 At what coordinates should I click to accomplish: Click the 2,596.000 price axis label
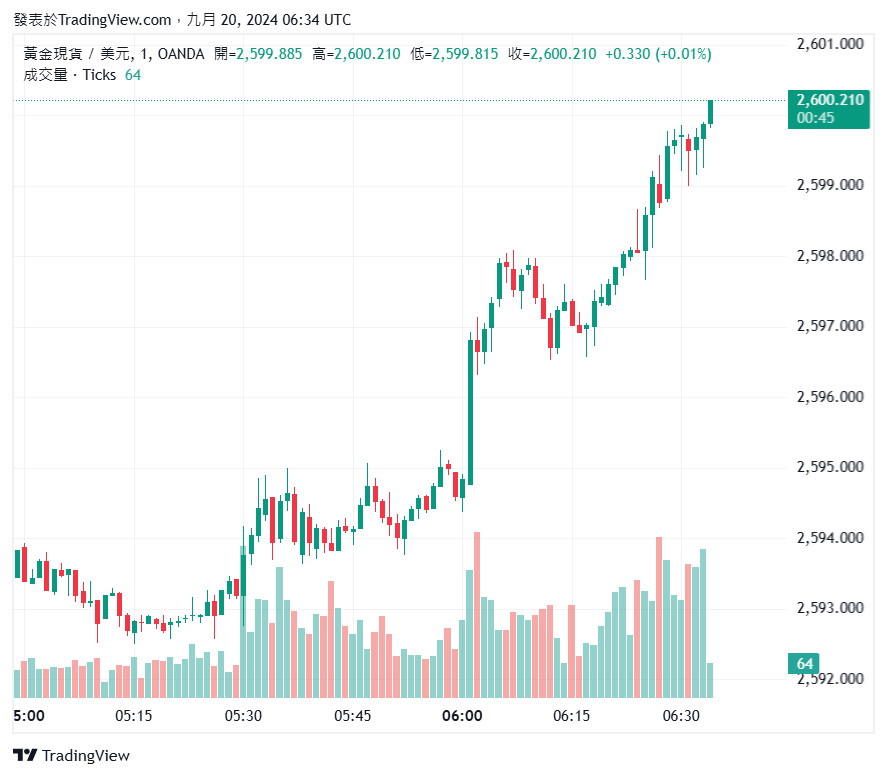tap(829, 397)
